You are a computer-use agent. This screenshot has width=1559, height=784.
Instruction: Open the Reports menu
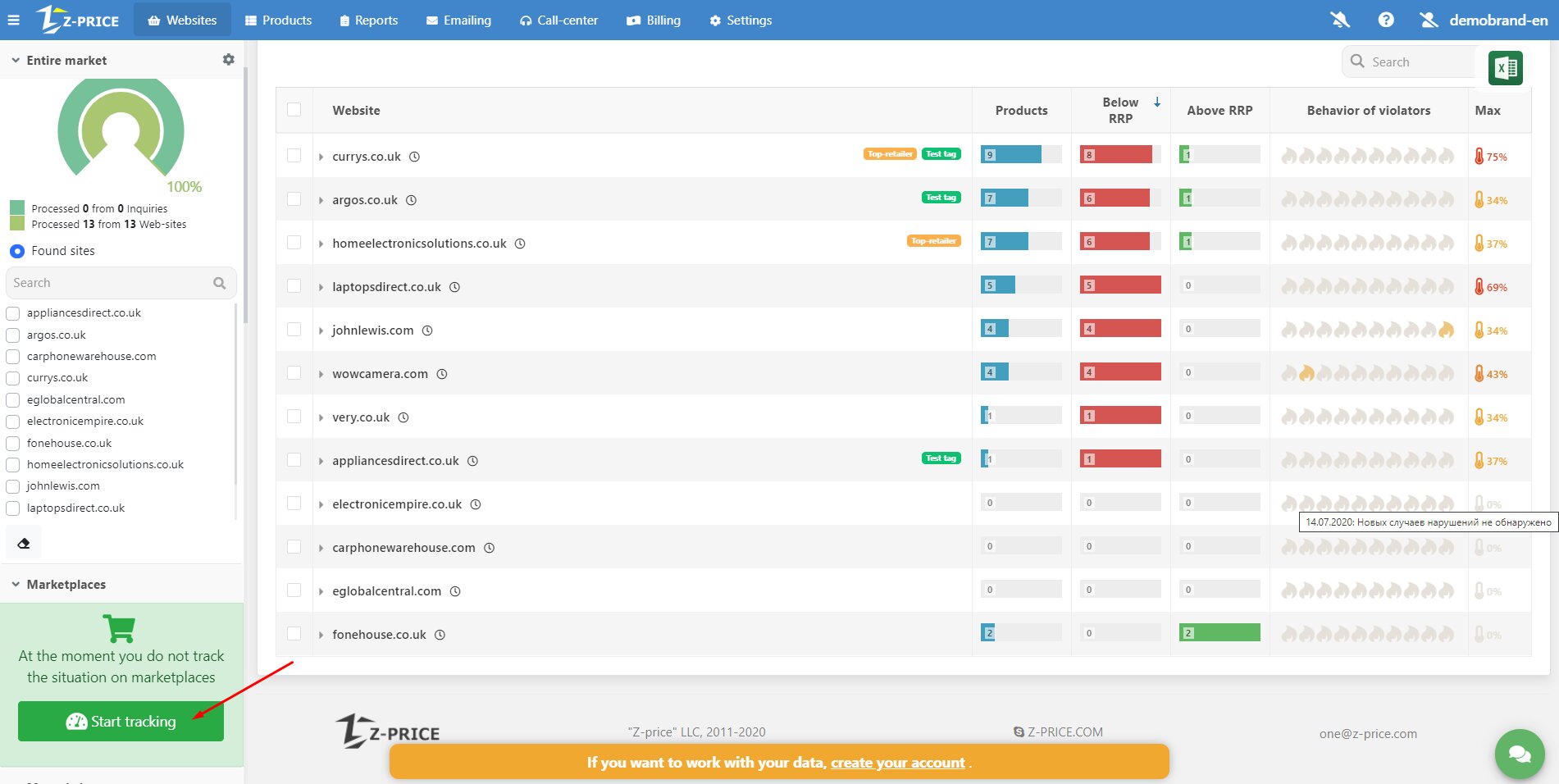point(368,20)
